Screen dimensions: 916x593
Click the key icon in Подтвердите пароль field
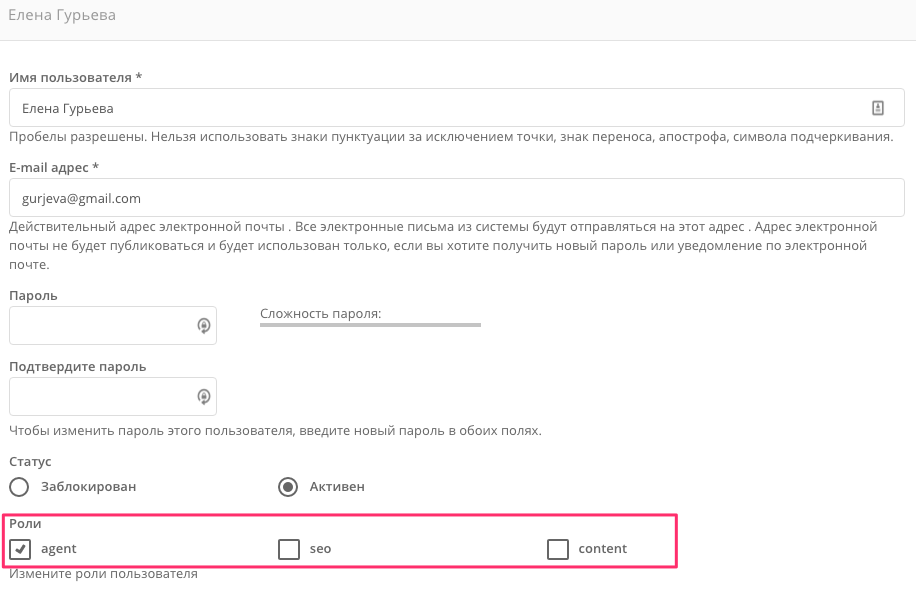click(203, 397)
